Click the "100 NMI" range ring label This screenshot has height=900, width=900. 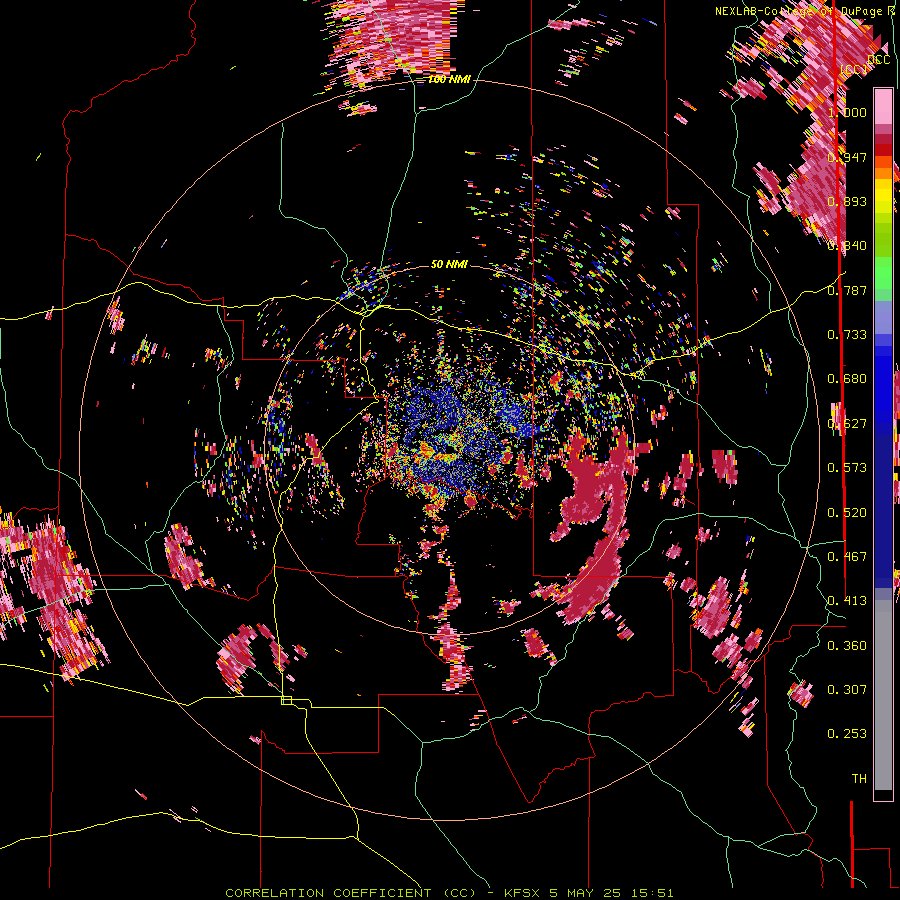click(449, 79)
